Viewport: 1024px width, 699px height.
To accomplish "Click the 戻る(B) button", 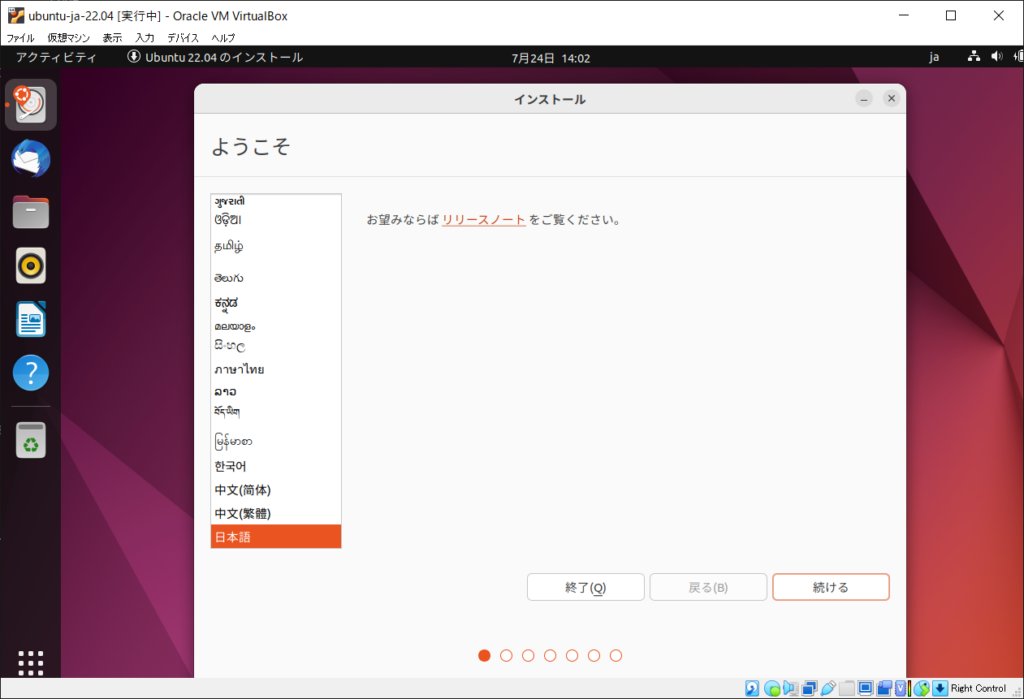I will pos(708,587).
